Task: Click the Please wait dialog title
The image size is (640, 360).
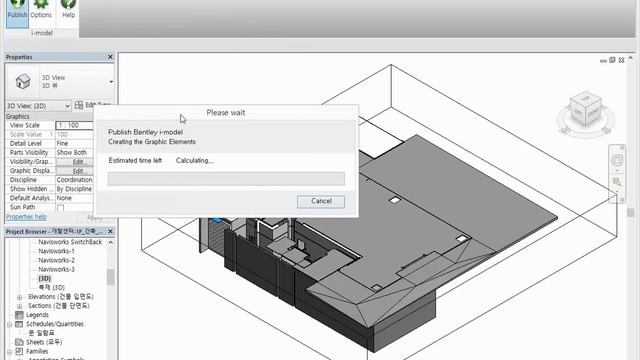Action: [x=226, y=113]
